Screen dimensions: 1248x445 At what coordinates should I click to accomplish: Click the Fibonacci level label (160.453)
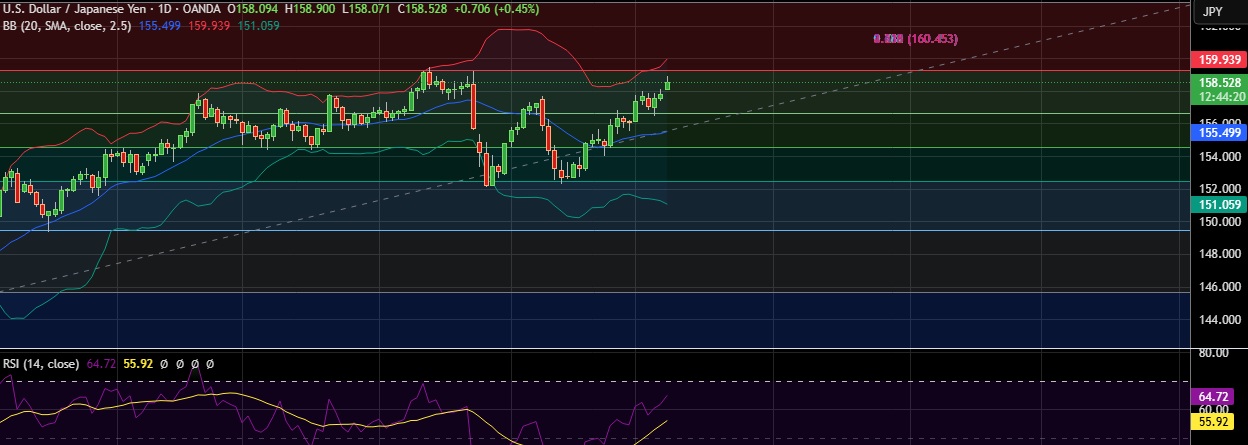915,39
